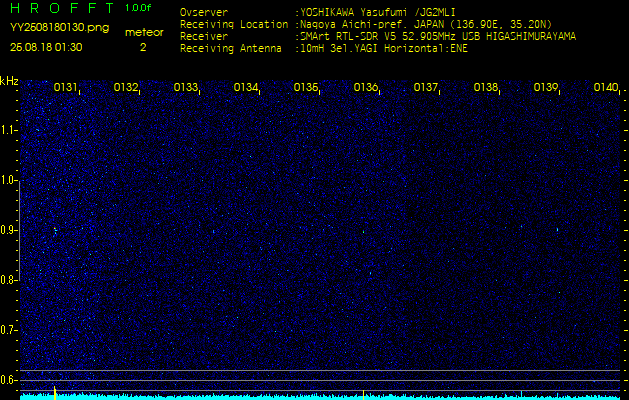Click the Ovserver field label

pyautogui.click(x=204, y=12)
